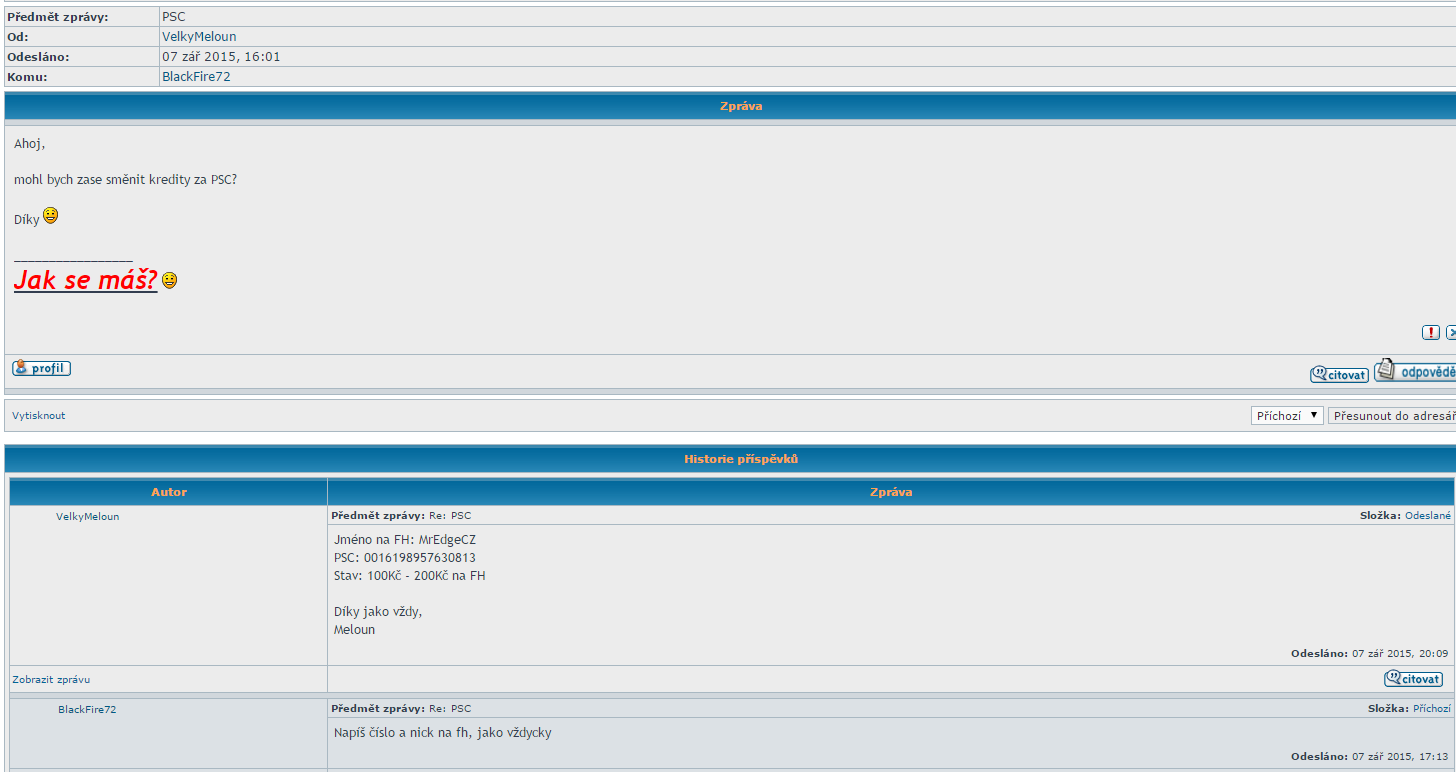Viewport: 1456px width, 772px height.
Task: Click the delete message X icon
Action: (x=1451, y=332)
